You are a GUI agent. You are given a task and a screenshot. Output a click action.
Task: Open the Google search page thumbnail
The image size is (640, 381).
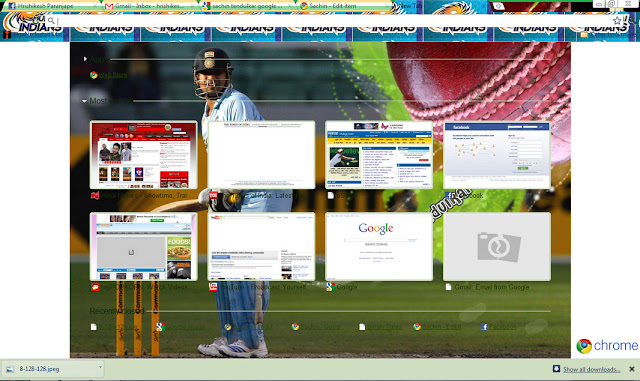click(x=379, y=246)
